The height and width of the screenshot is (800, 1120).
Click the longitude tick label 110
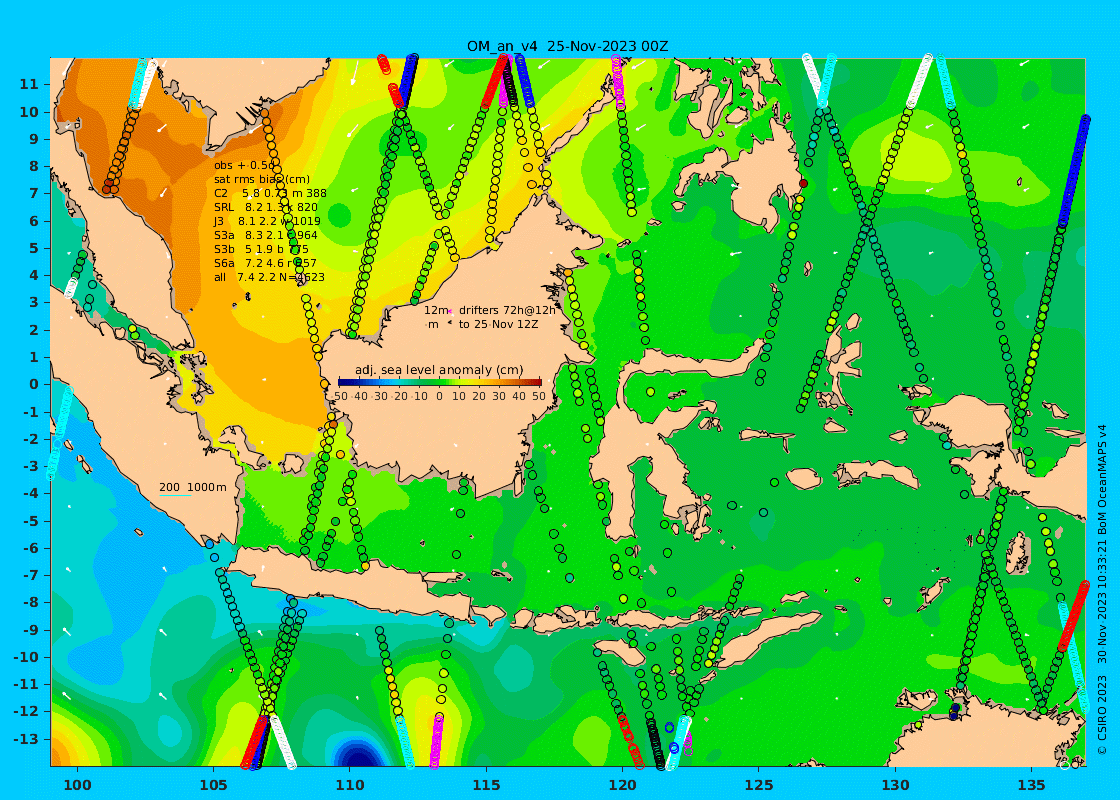tap(350, 786)
